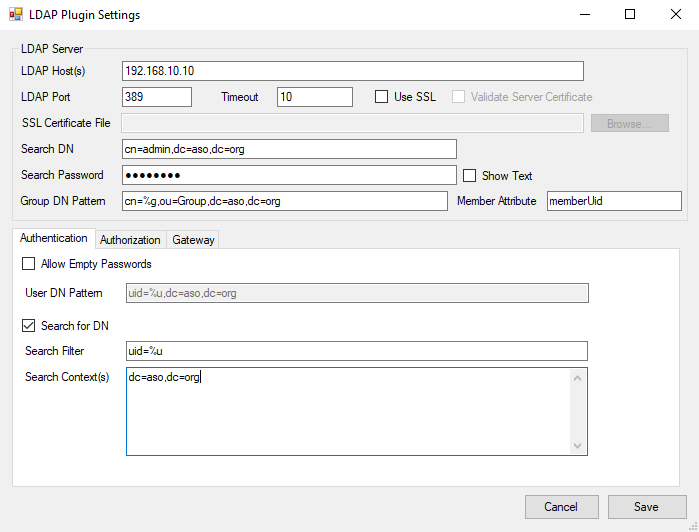Tick the Show Text checkbox
699x532 pixels.
tap(469, 175)
